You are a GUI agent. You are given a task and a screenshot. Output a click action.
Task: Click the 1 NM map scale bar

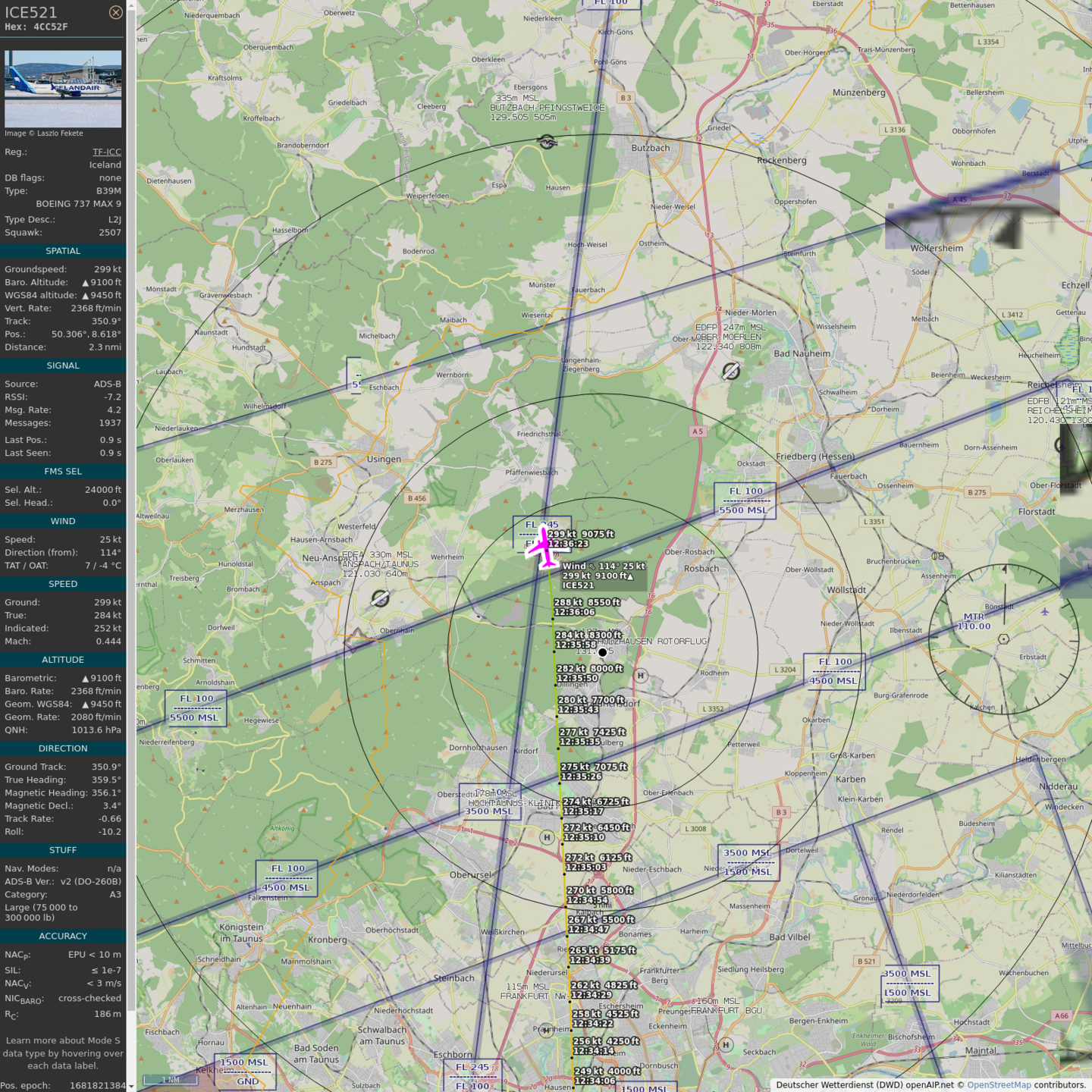[171, 1080]
